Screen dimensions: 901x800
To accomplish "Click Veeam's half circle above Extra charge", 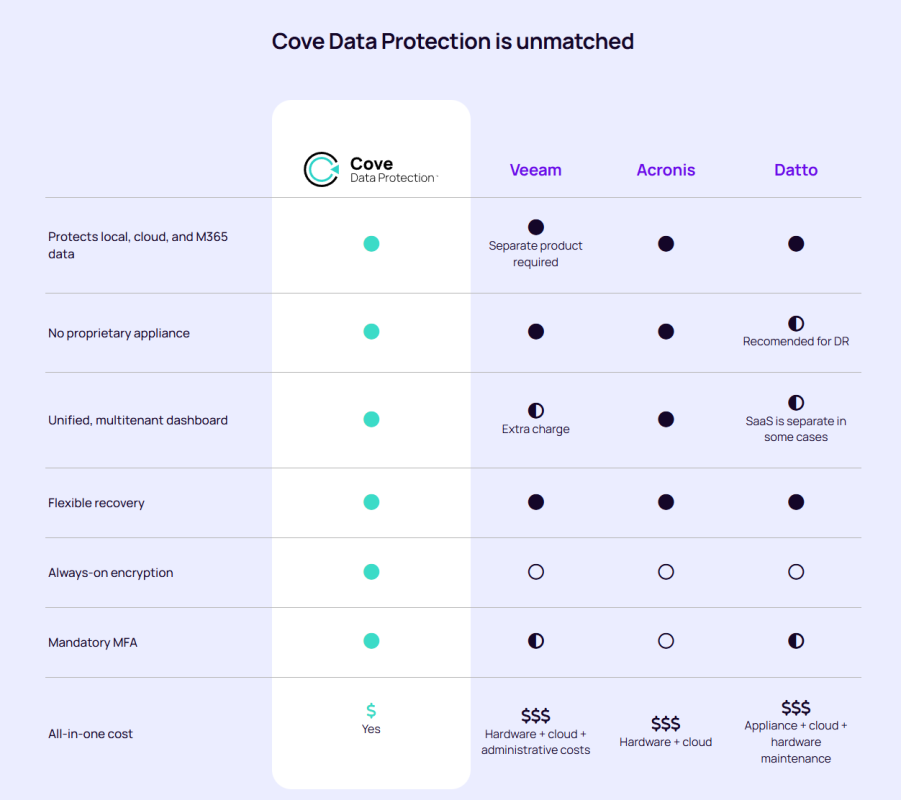I will click(x=536, y=411).
